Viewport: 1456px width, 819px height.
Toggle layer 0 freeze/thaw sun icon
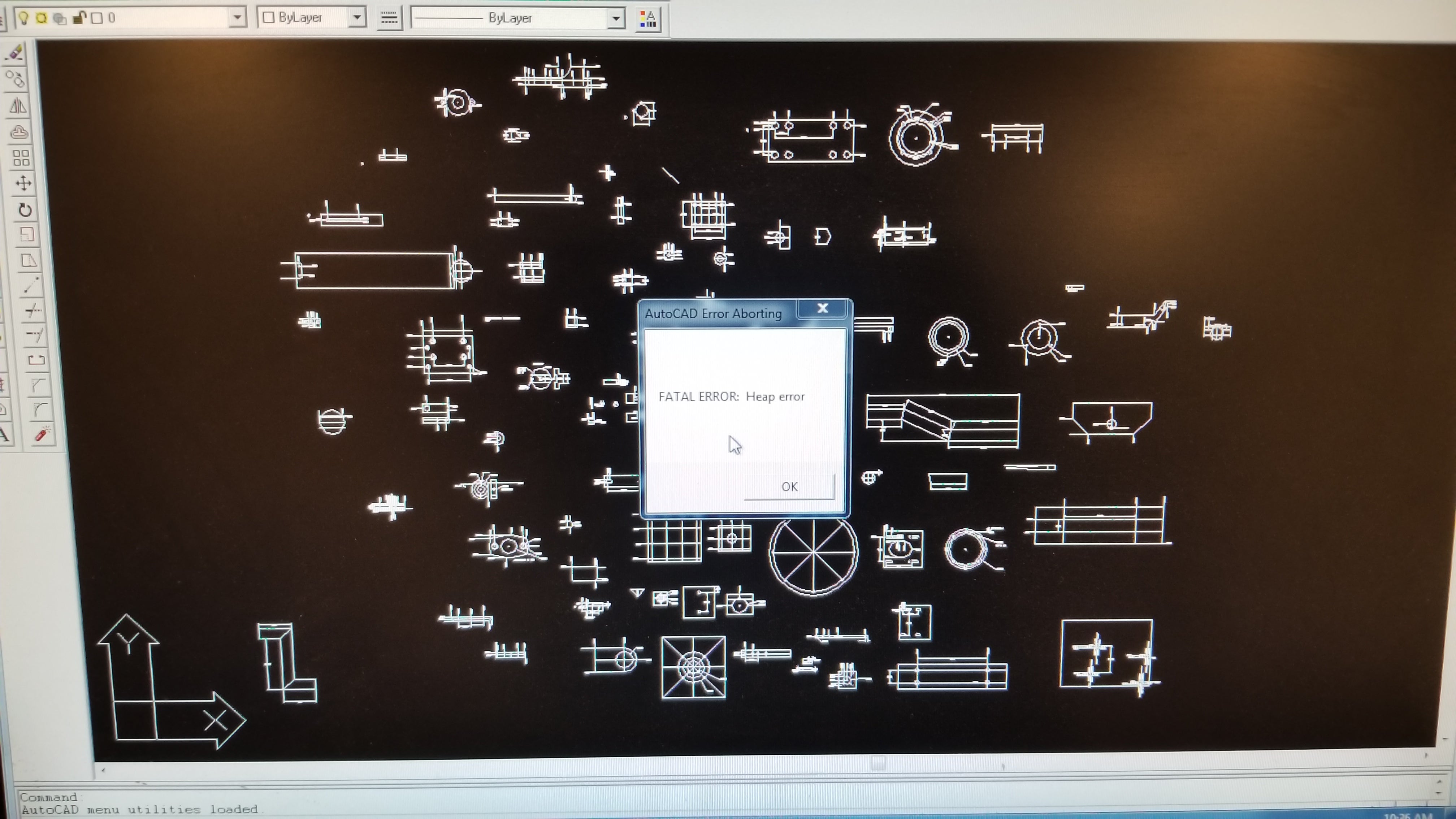point(42,18)
